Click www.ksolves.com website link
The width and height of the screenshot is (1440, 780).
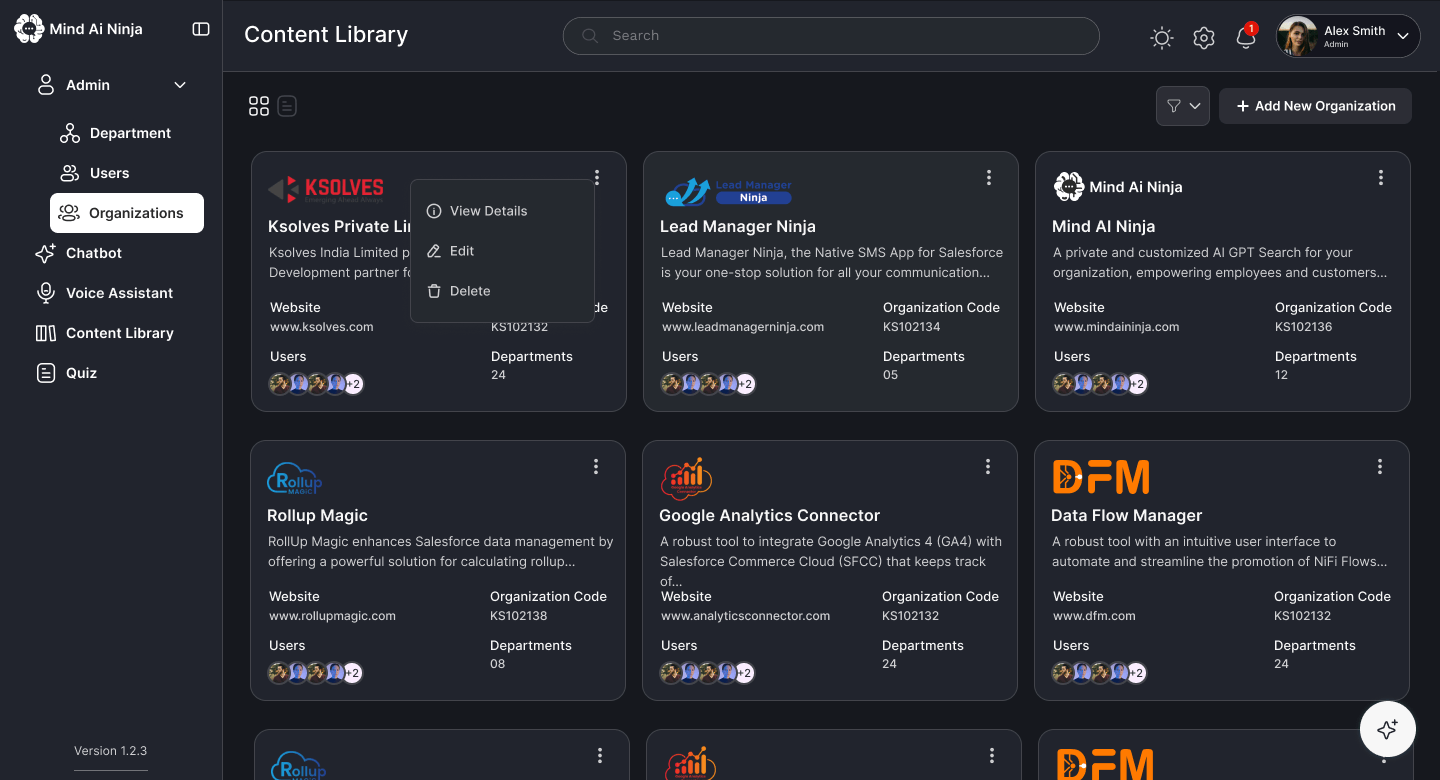(x=322, y=327)
